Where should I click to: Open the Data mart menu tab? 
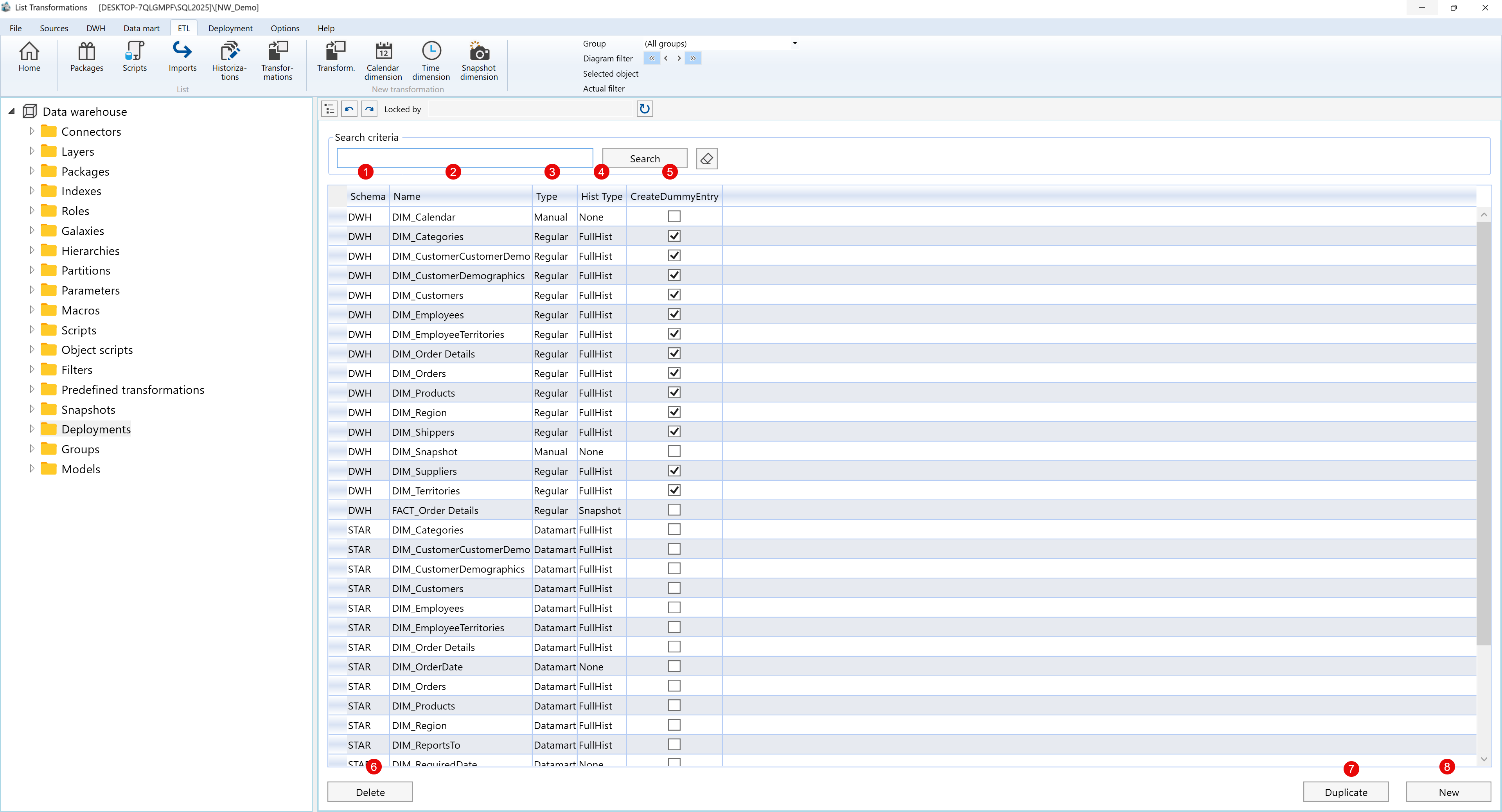(141, 28)
